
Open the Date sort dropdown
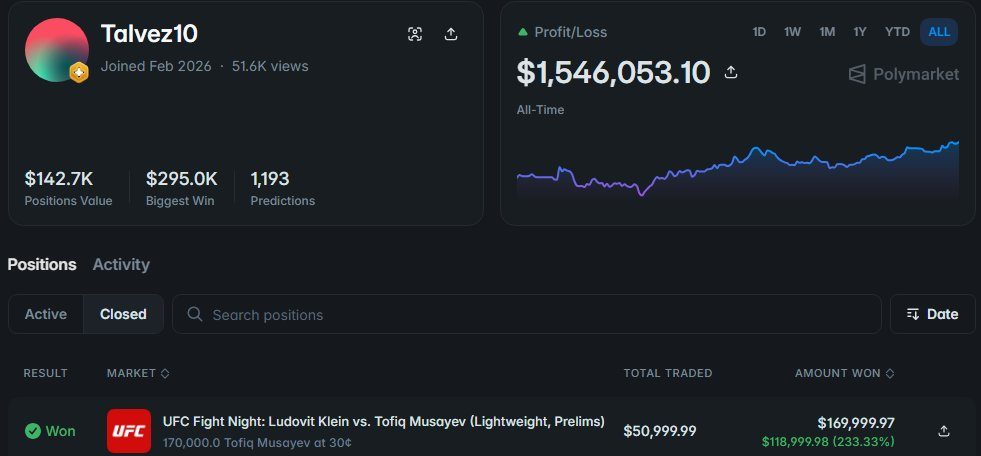[932, 314]
